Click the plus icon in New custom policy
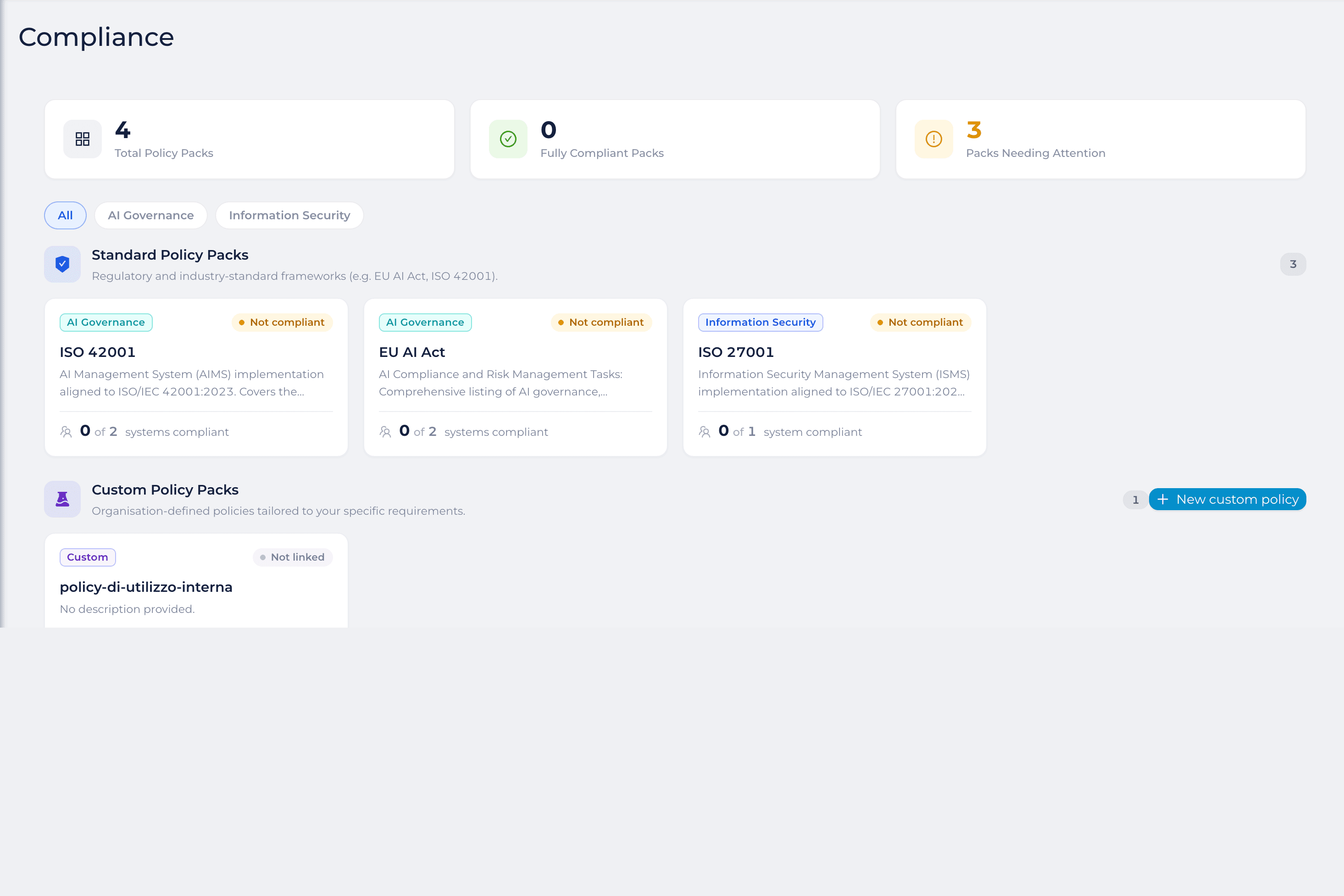Viewport: 1344px width, 896px height. pyautogui.click(x=1162, y=500)
